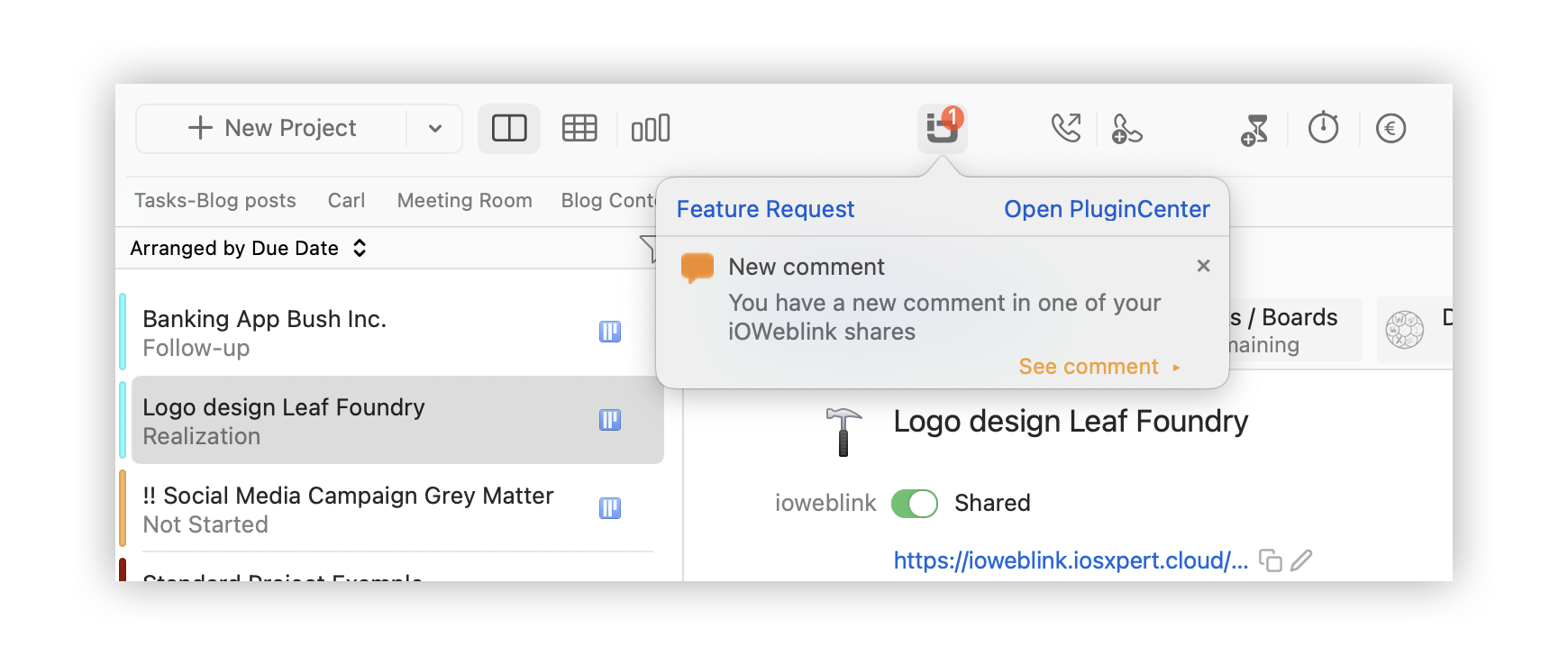1568x665 pixels.
Task: Open the Meeting Room tab
Action: click(x=465, y=200)
